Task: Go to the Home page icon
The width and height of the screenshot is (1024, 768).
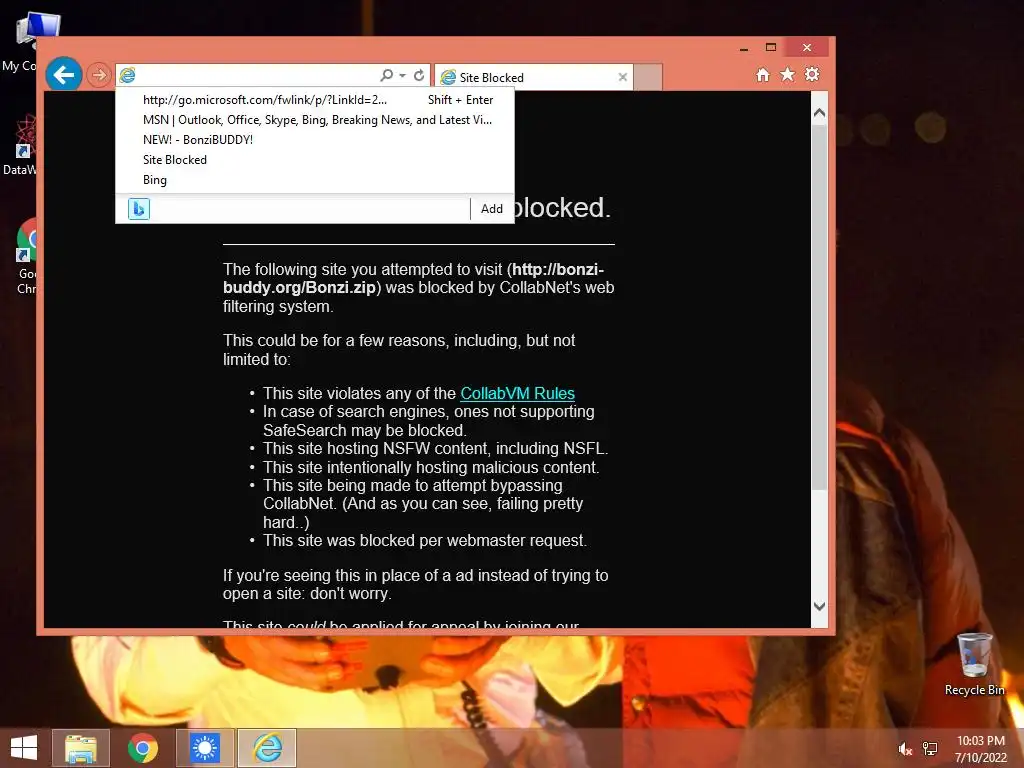Action: point(762,74)
